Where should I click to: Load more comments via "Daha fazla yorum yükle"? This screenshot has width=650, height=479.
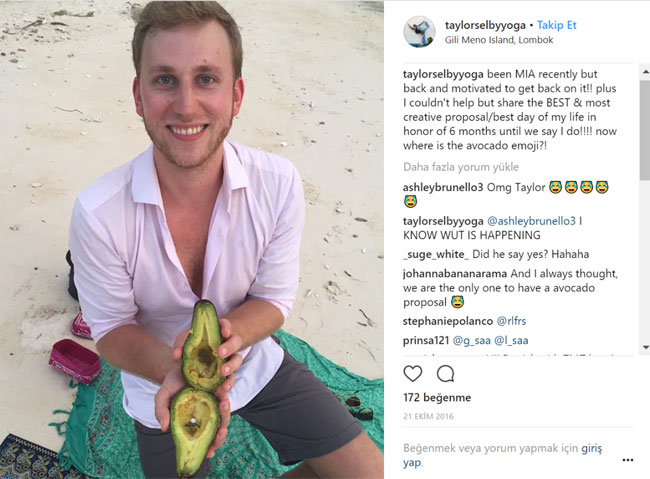[x=461, y=167]
